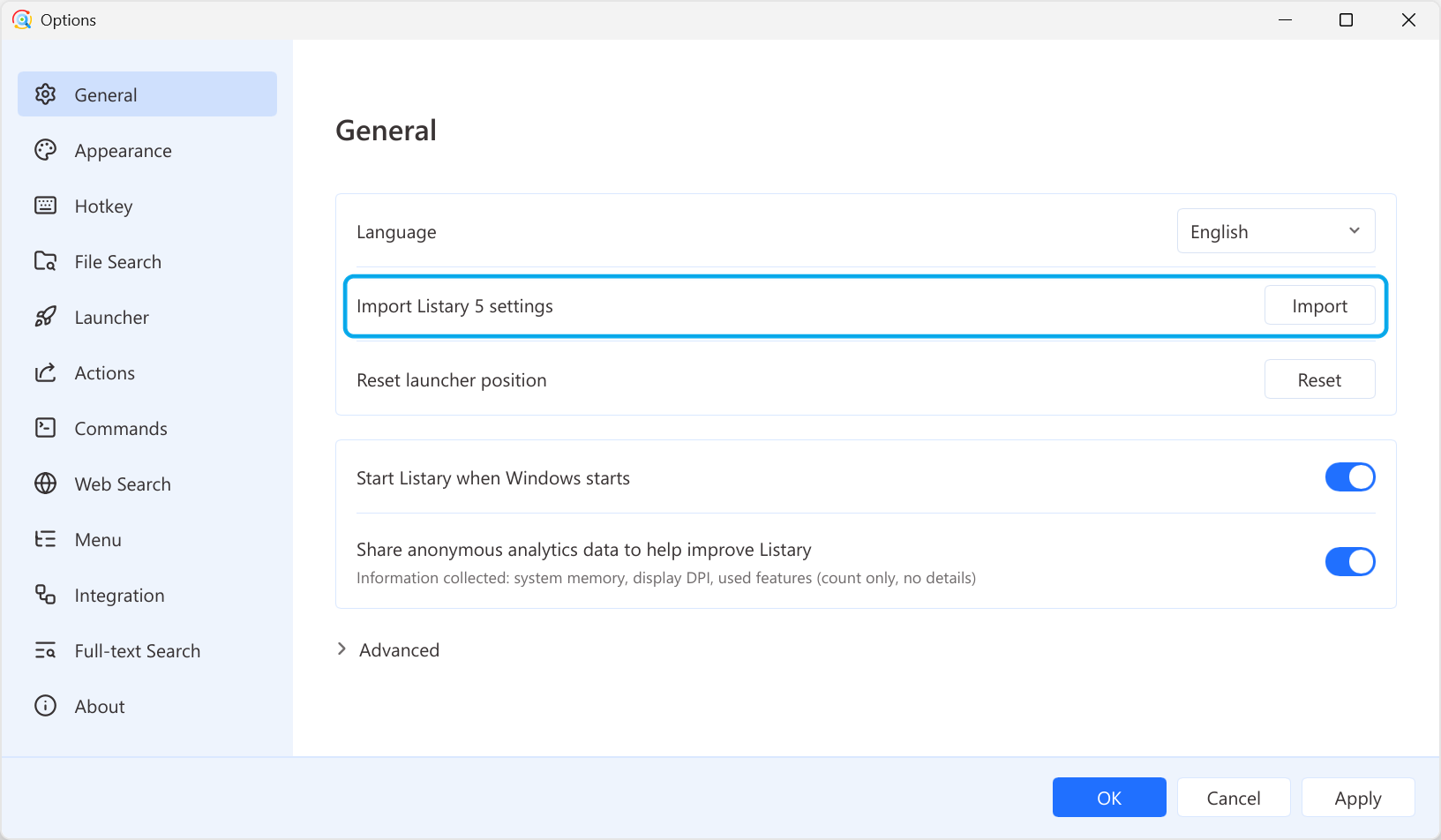
Task: Click the Commands terminal icon
Action: pyautogui.click(x=45, y=428)
